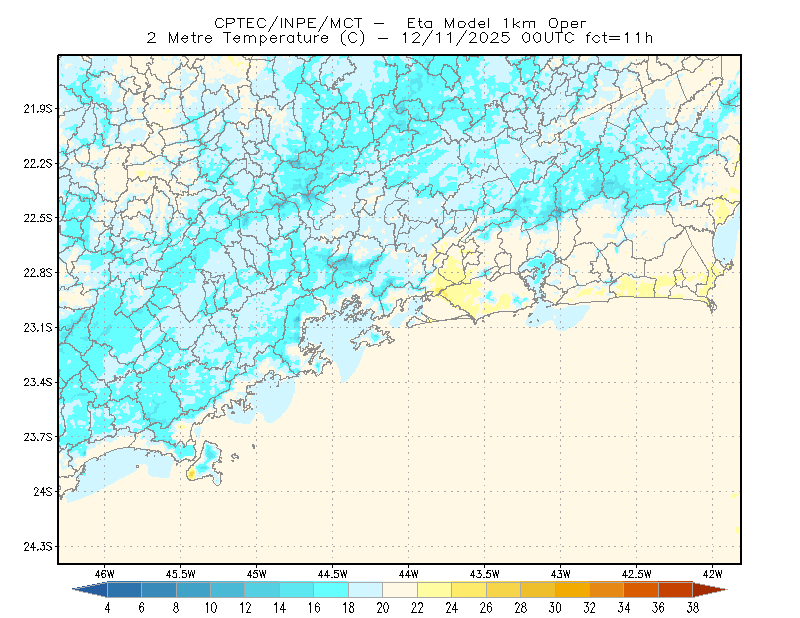The image size is (800, 618).
Task: Select the 4-6 dark blue colorbar segment
Action: (x=124, y=589)
